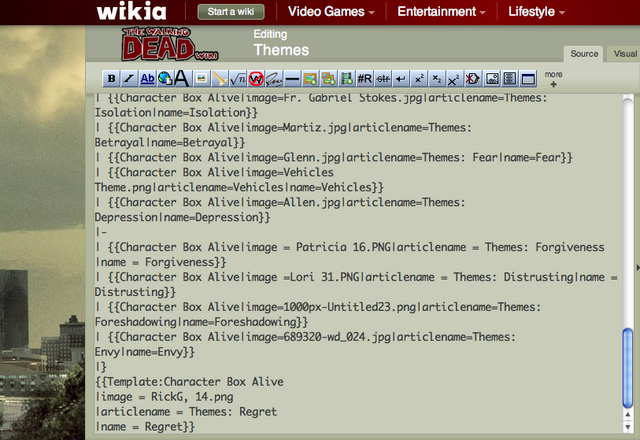Click Start a wiki button
Viewport: 640px width, 440px height.
pos(231,12)
